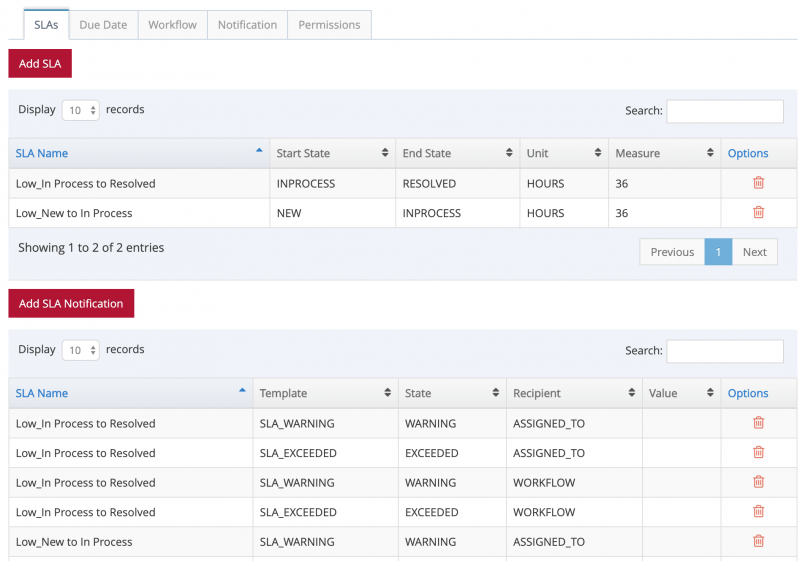Switch to the Due Date tab
The height and width of the screenshot is (561, 800).
(103, 25)
